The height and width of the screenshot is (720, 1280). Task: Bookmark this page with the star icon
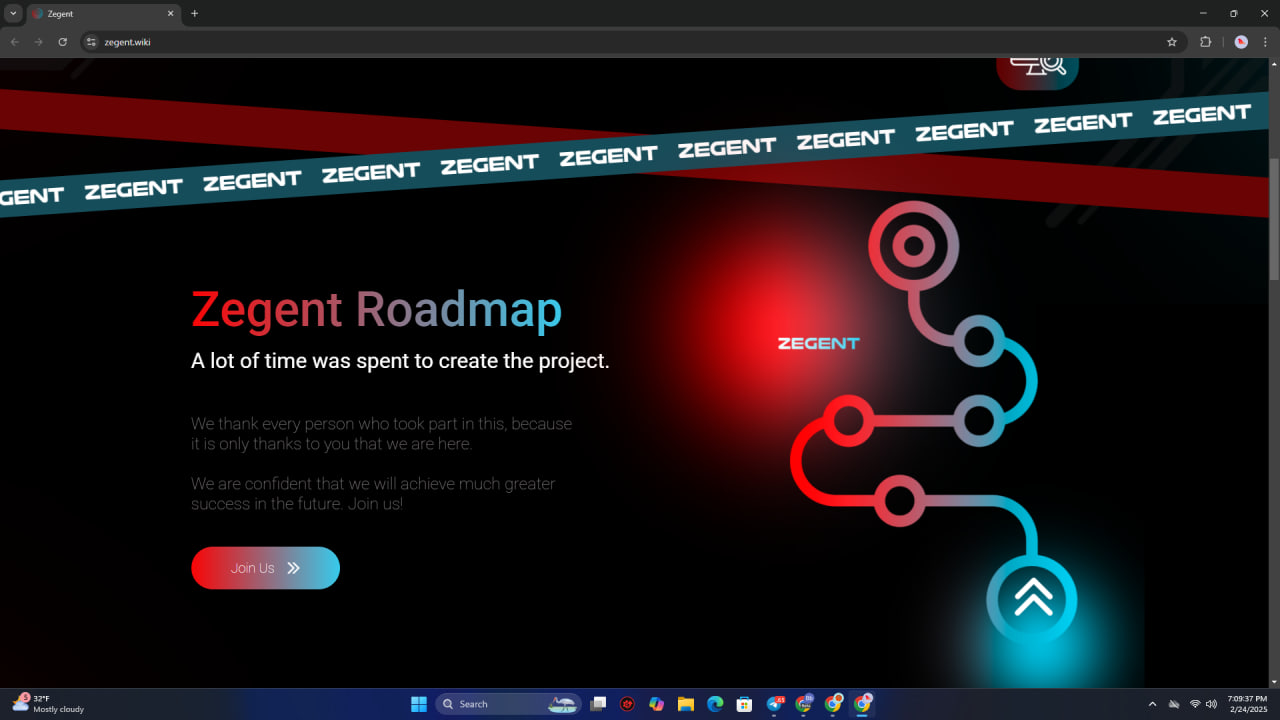point(1172,42)
